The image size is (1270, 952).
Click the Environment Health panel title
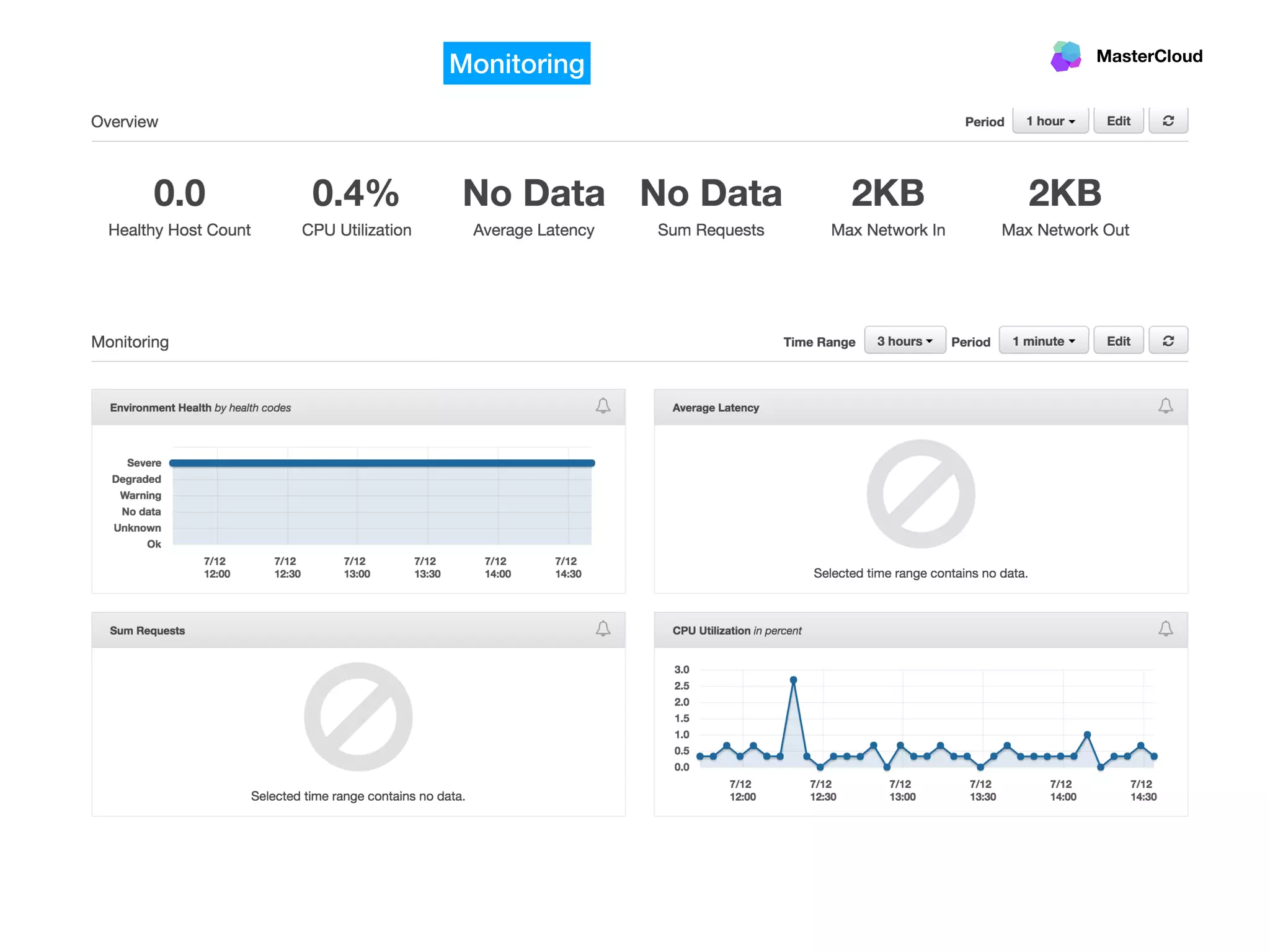(200, 408)
